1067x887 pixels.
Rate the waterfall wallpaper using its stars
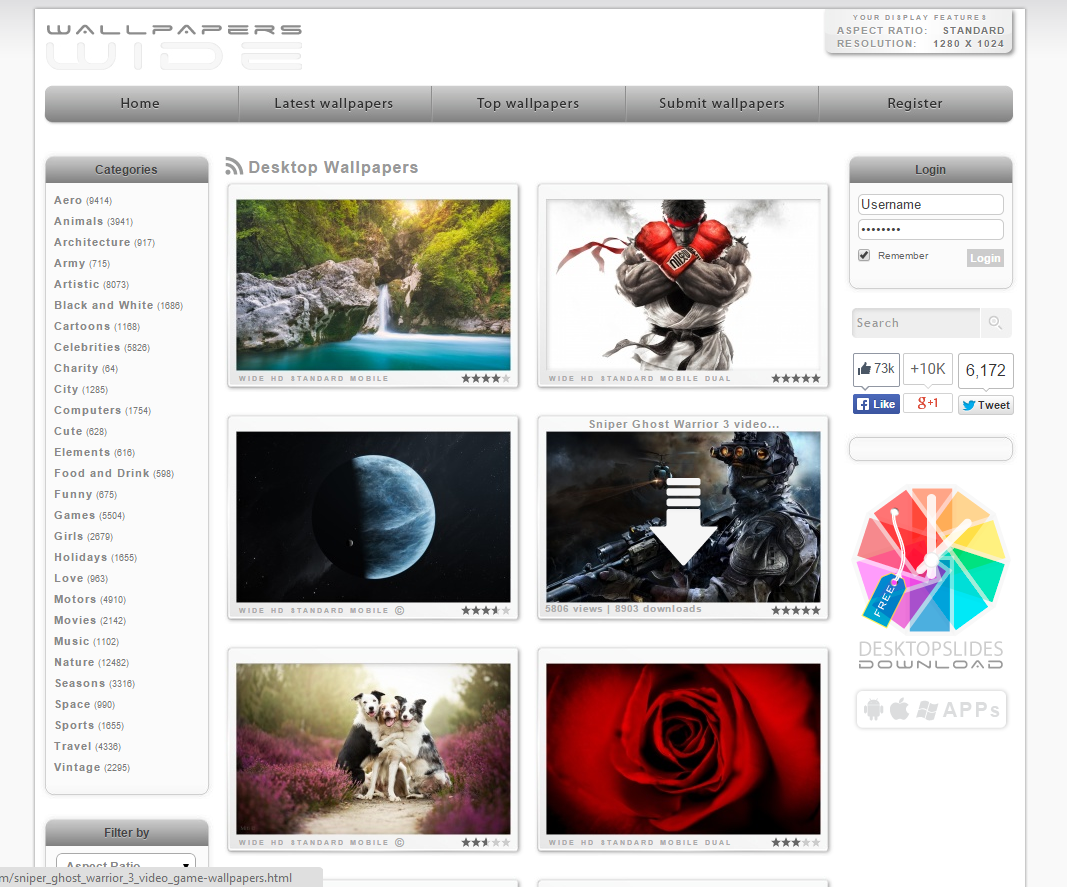485,379
